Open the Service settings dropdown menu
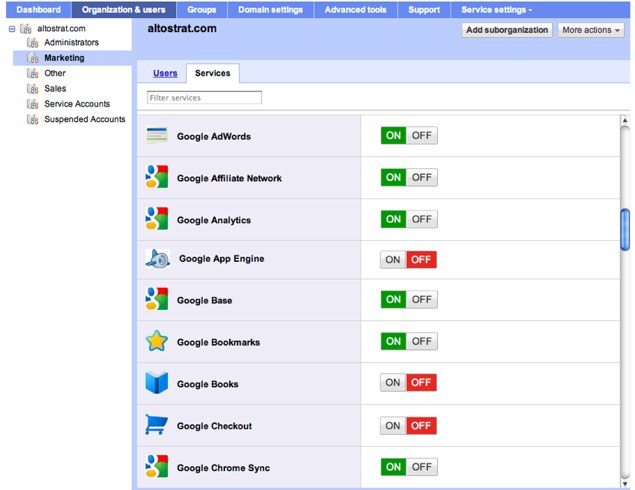Image resolution: width=635 pixels, height=490 pixels. pos(496,10)
